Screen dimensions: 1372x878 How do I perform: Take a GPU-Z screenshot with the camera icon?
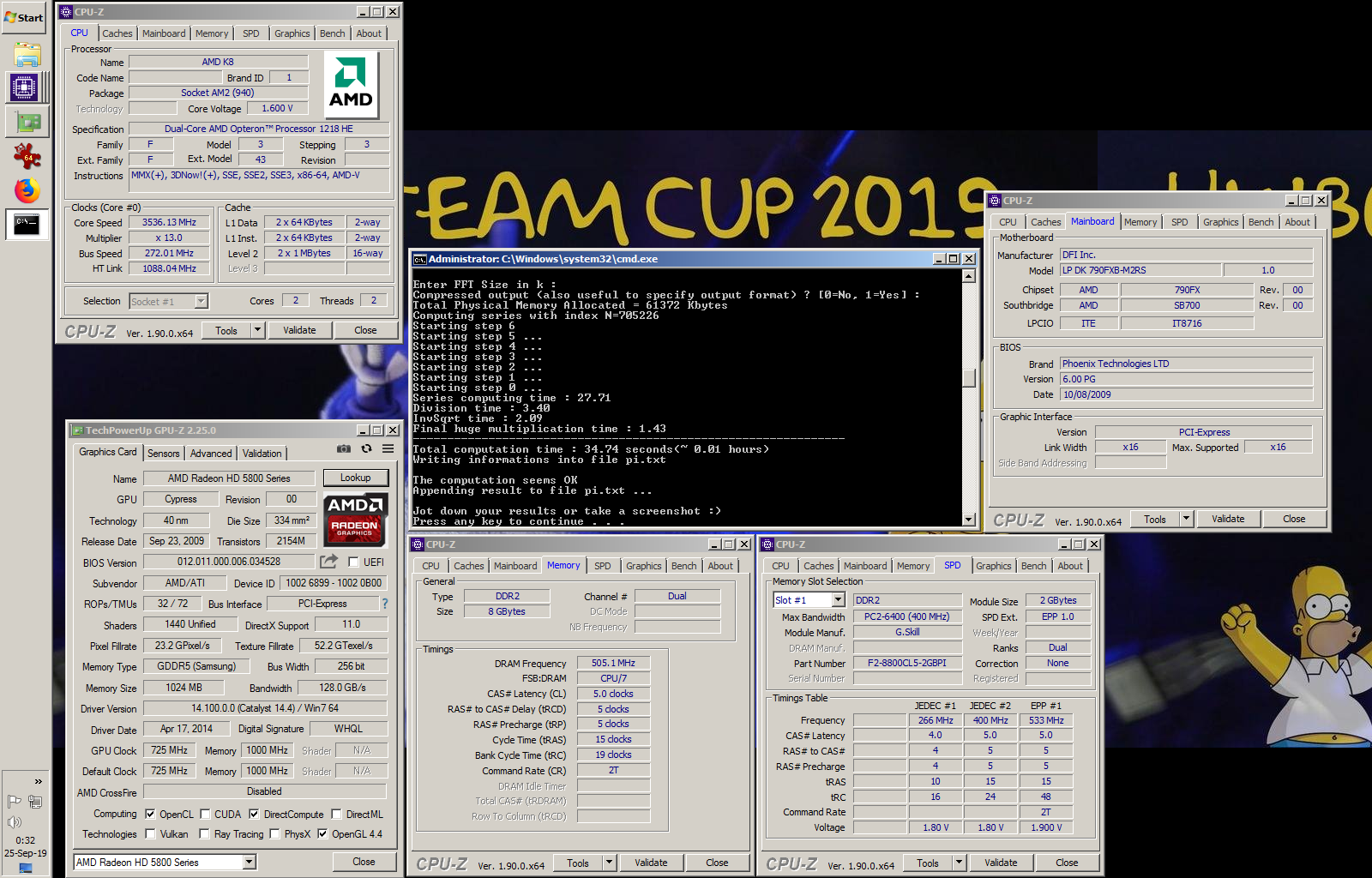click(344, 448)
